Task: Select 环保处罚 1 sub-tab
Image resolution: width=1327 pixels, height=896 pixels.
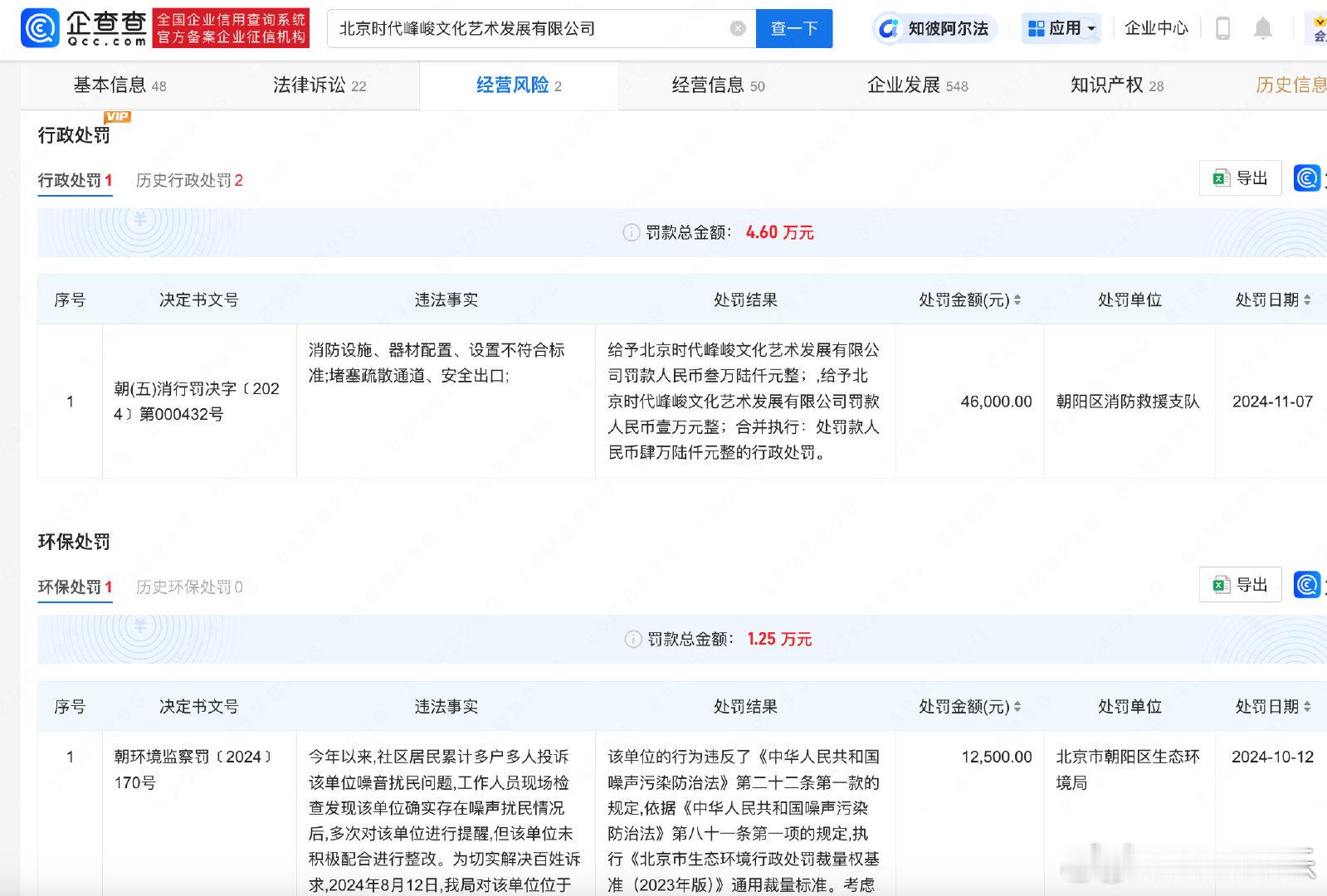Action: (x=75, y=587)
